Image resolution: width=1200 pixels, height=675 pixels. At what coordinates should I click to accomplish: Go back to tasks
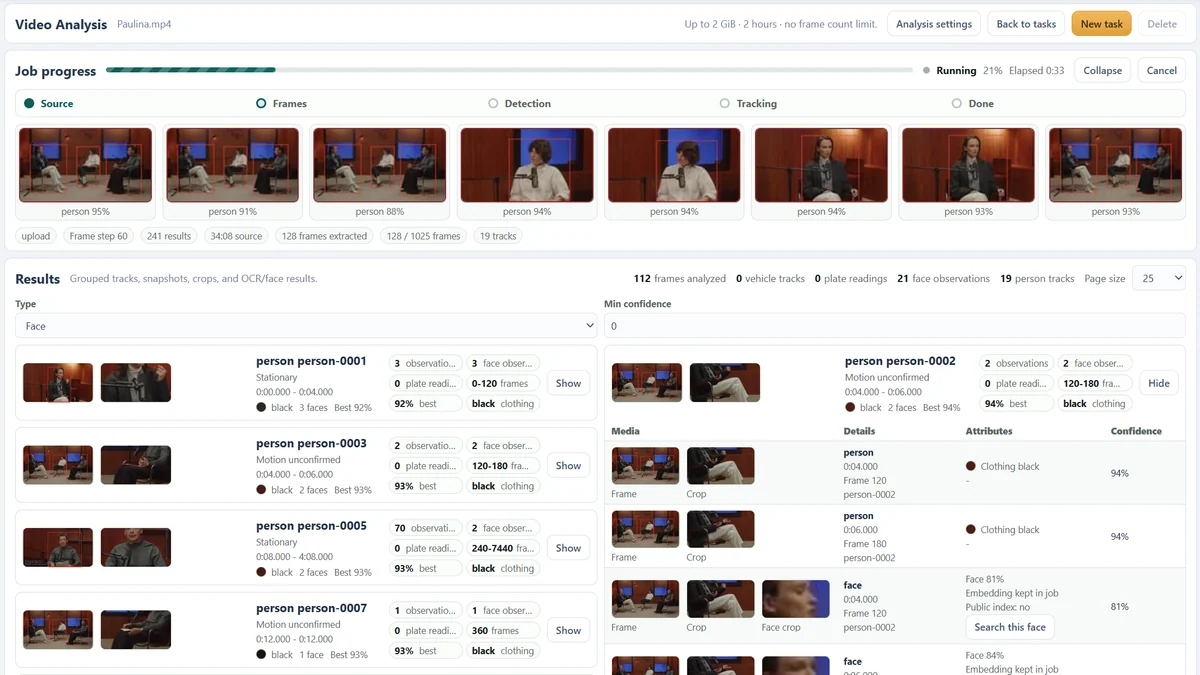point(1026,24)
